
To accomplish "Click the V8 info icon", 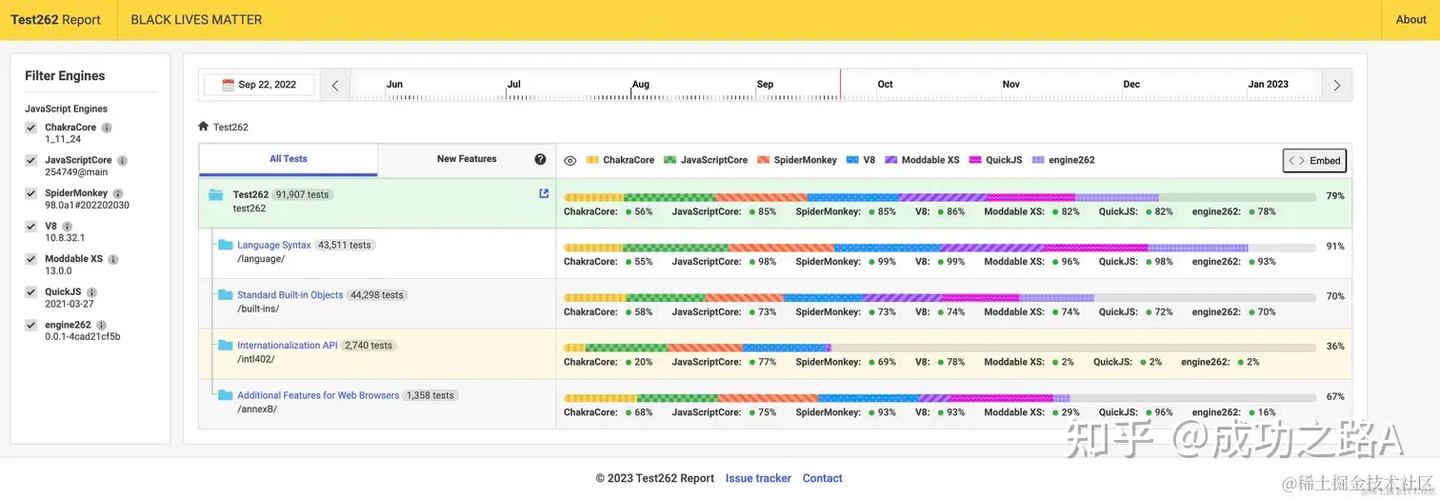I will point(67,226).
